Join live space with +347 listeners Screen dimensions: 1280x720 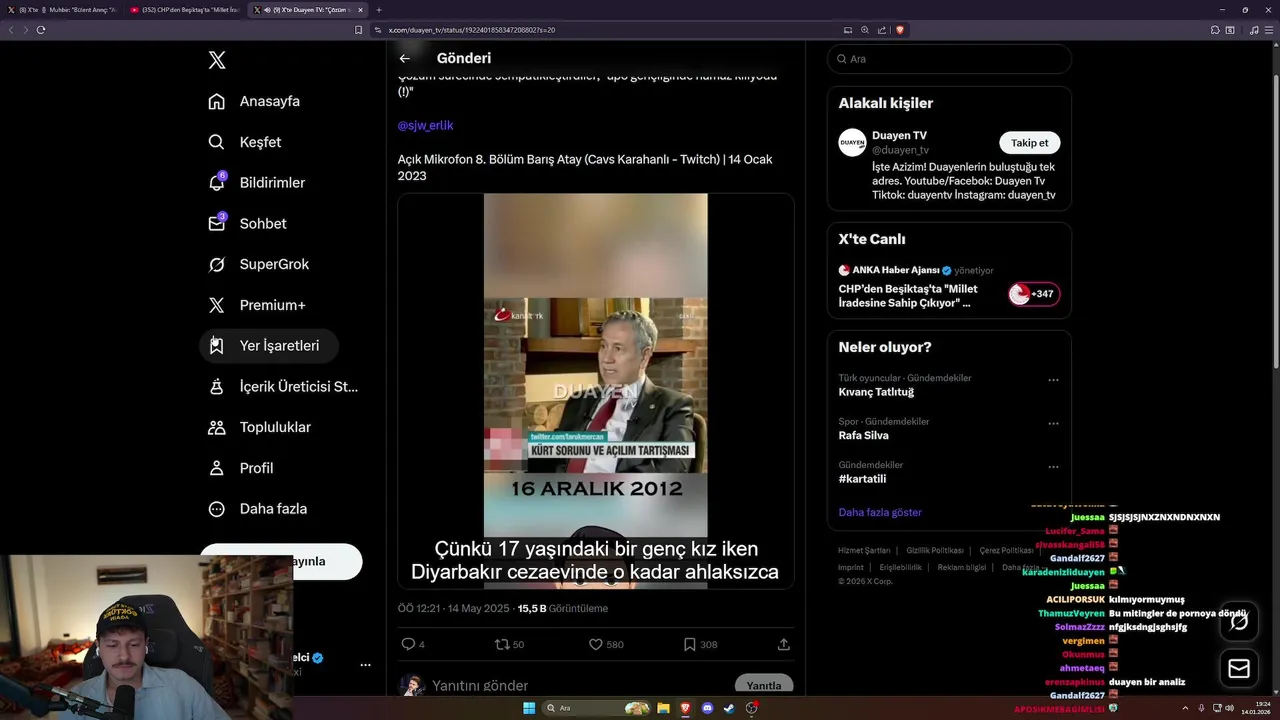click(1034, 294)
